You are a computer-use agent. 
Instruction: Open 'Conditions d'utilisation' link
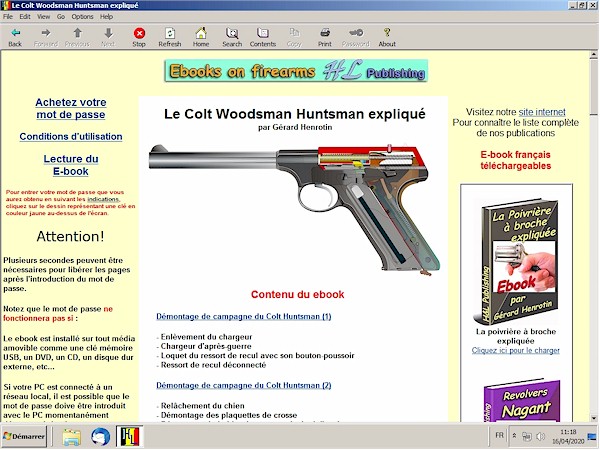pos(71,137)
